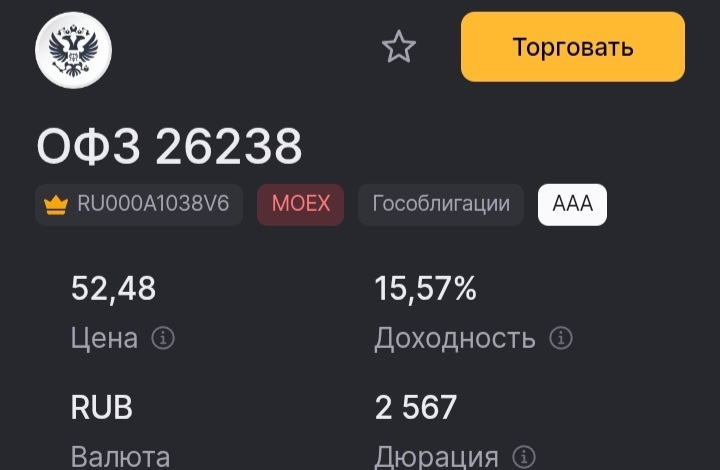This screenshot has height=470, width=720.
Task: Click the Russian coat of arms issuer logo
Action: (x=73, y=48)
